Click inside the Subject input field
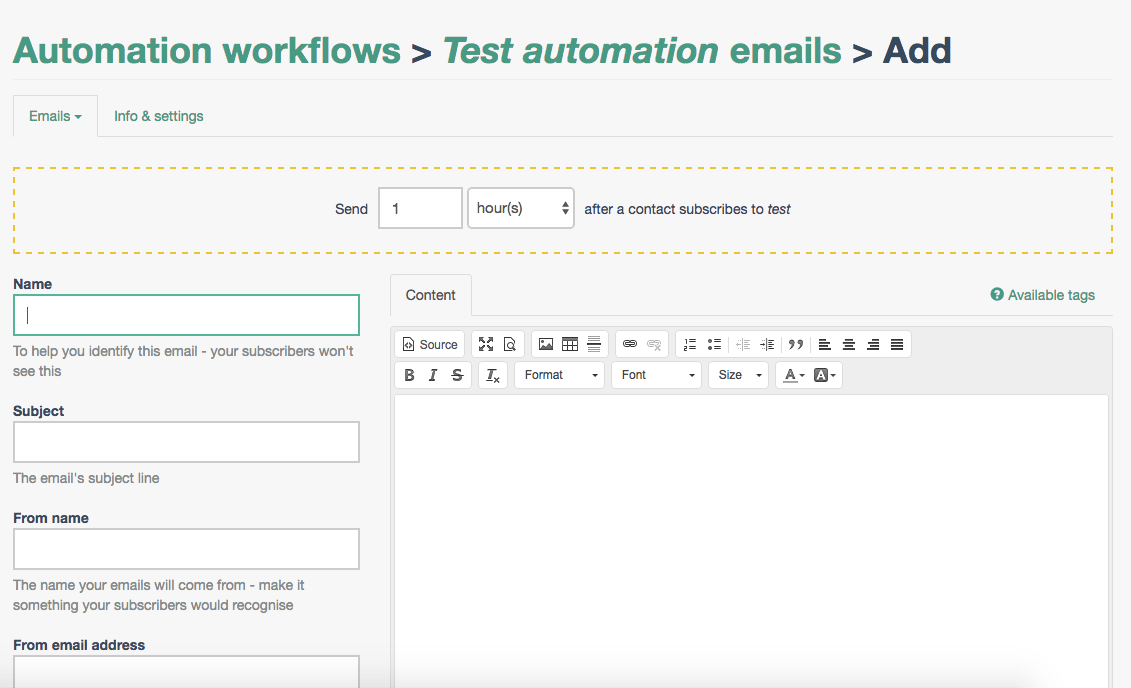This screenshot has width=1131, height=688. pos(186,442)
